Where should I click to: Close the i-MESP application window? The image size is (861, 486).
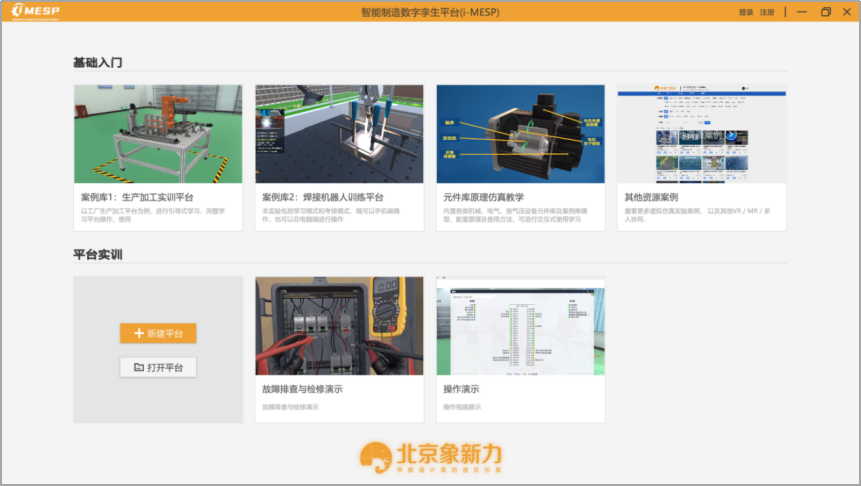(x=847, y=12)
